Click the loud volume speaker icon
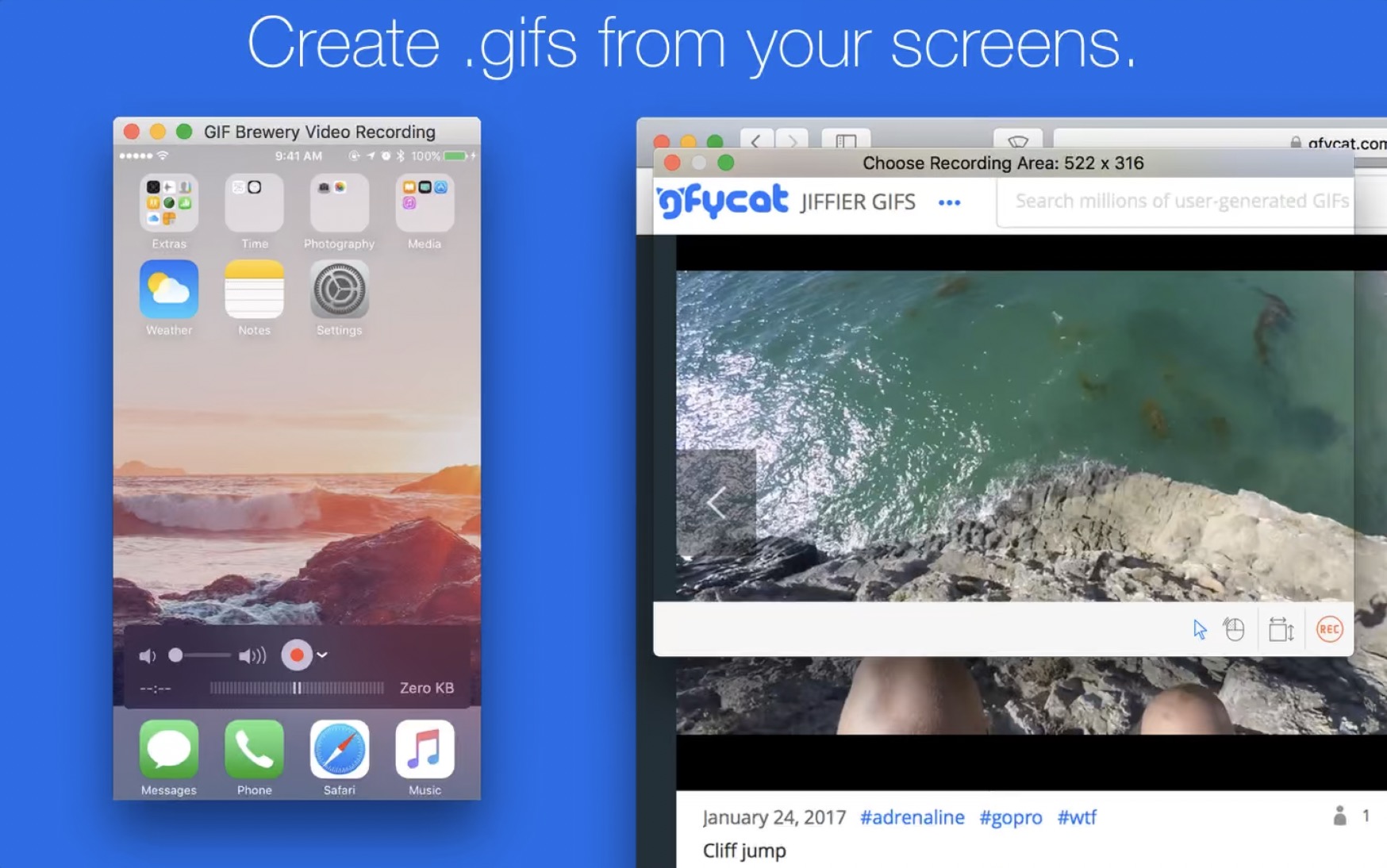The height and width of the screenshot is (868, 1387). 252,656
